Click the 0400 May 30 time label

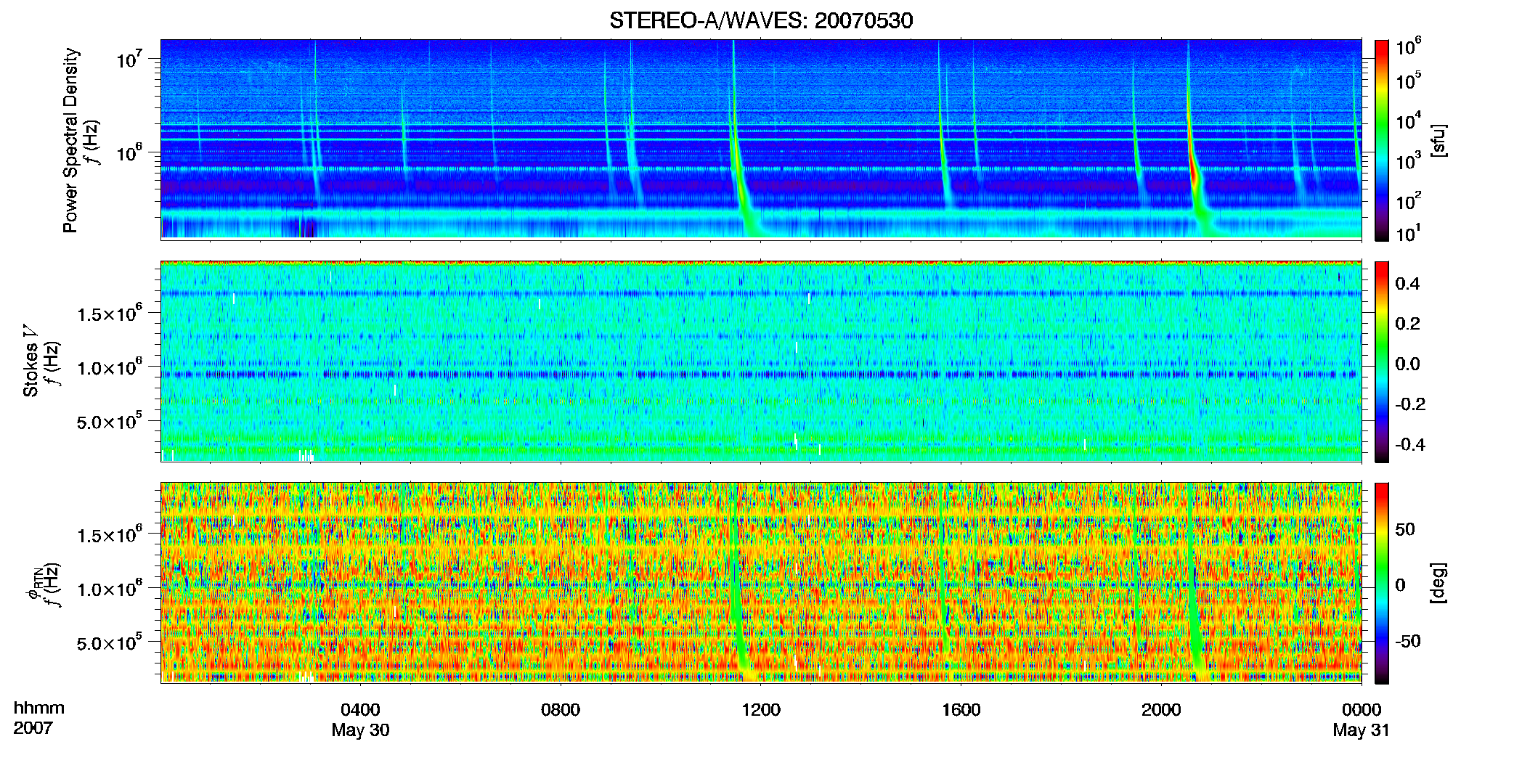coord(360,719)
